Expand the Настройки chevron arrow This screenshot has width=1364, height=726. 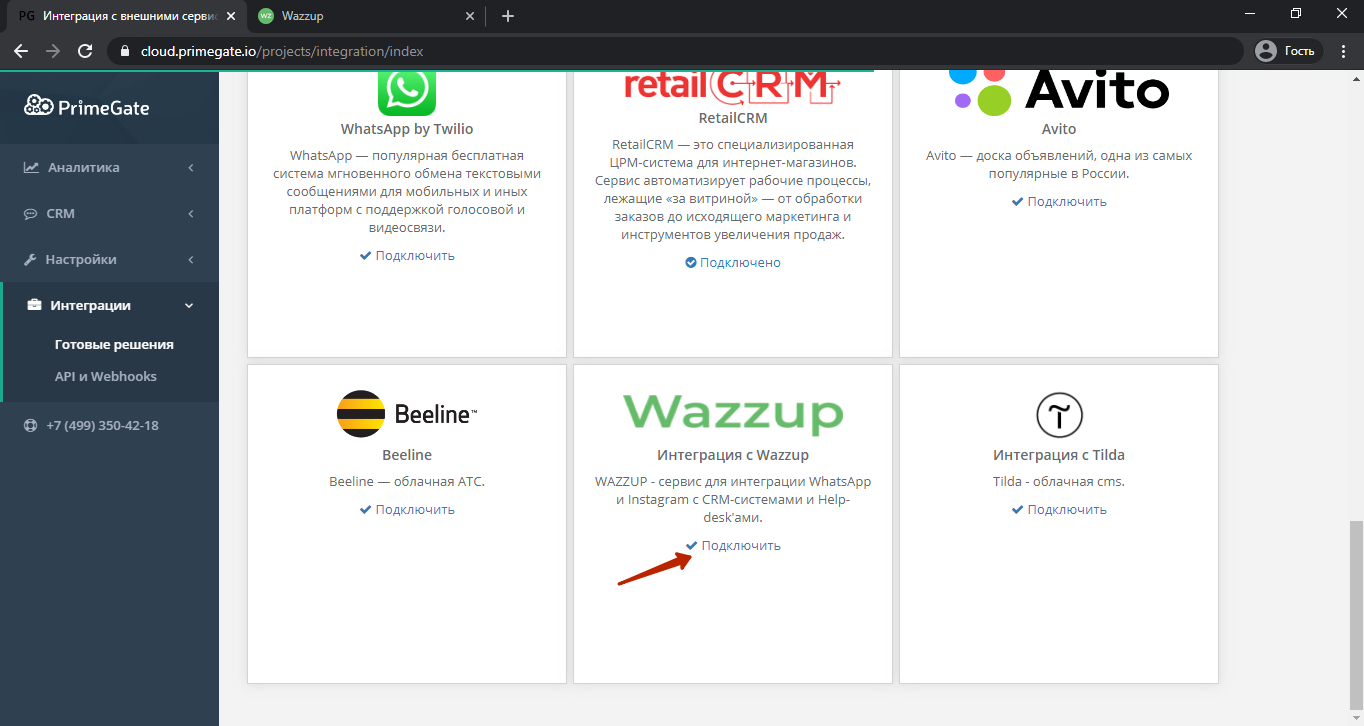click(190, 259)
